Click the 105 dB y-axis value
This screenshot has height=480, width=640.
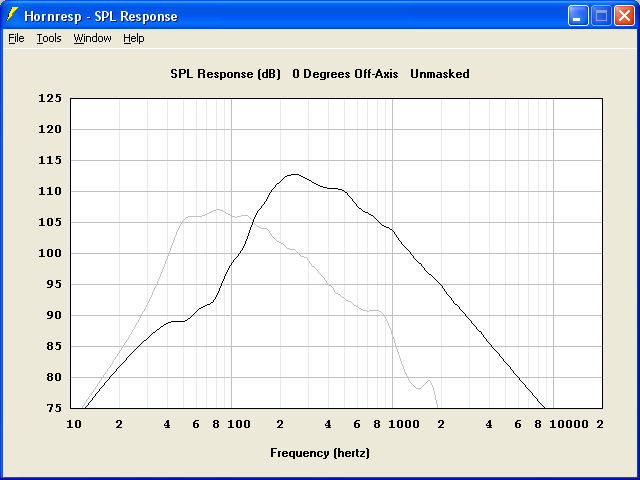(x=50, y=222)
